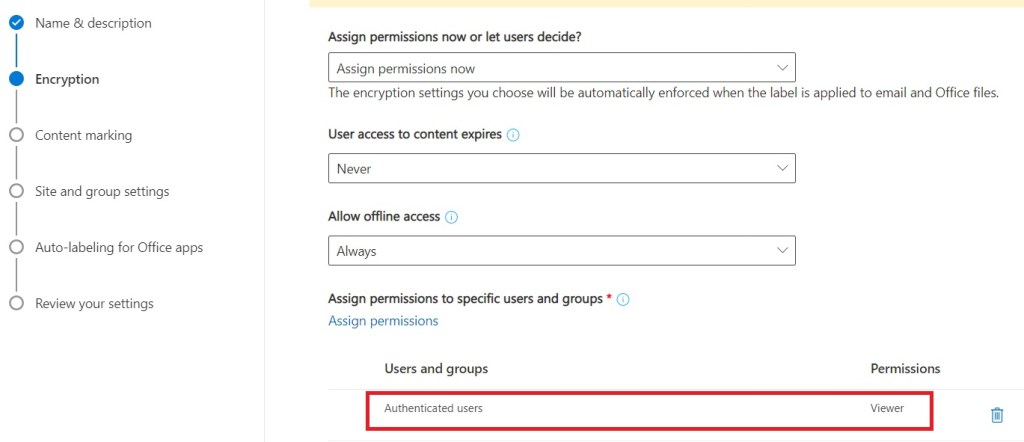Click info icon next to Allow offline access
Screen dimensions: 1024x442
[451, 217]
